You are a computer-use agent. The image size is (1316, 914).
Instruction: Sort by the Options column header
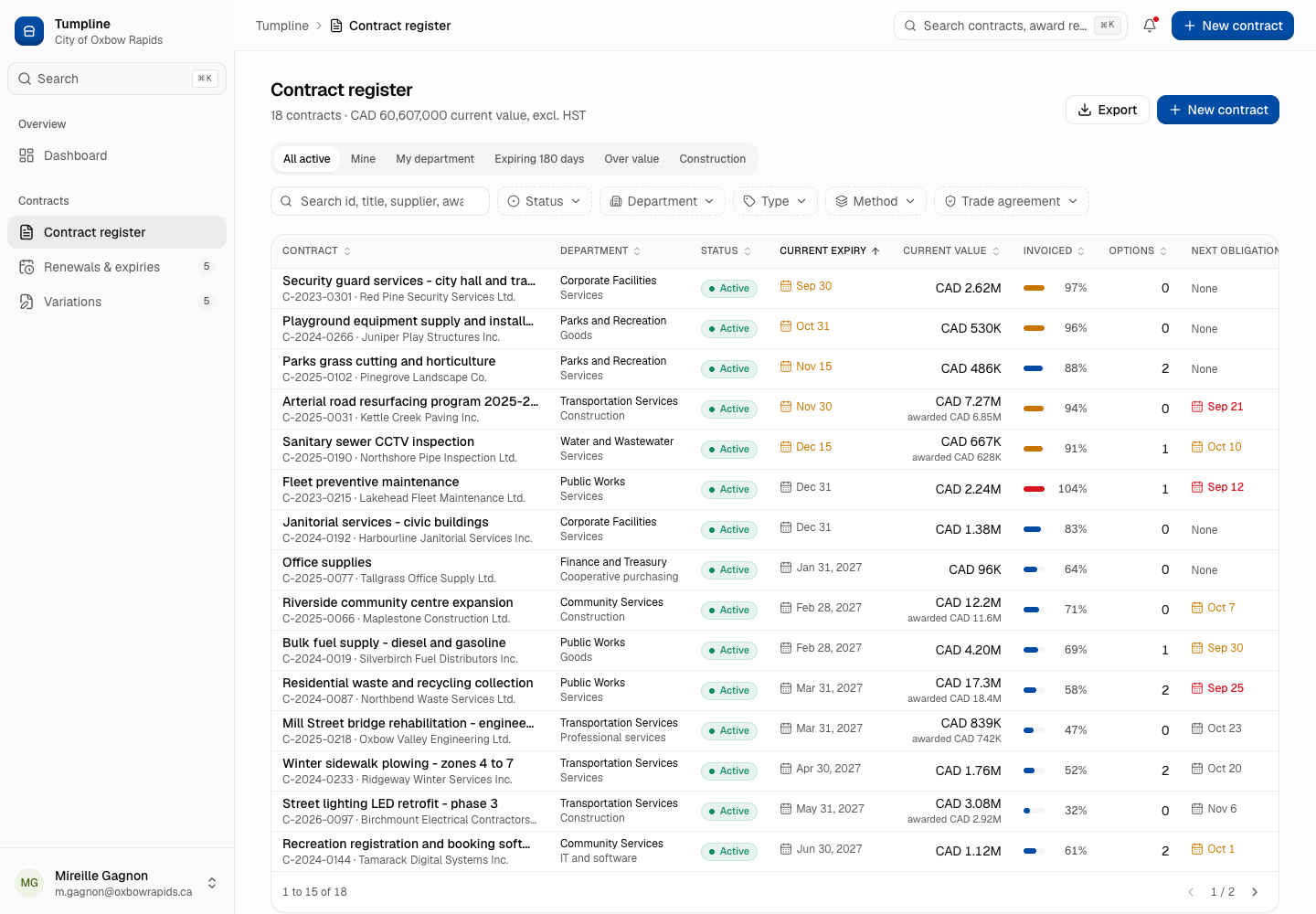(x=1138, y=250)
